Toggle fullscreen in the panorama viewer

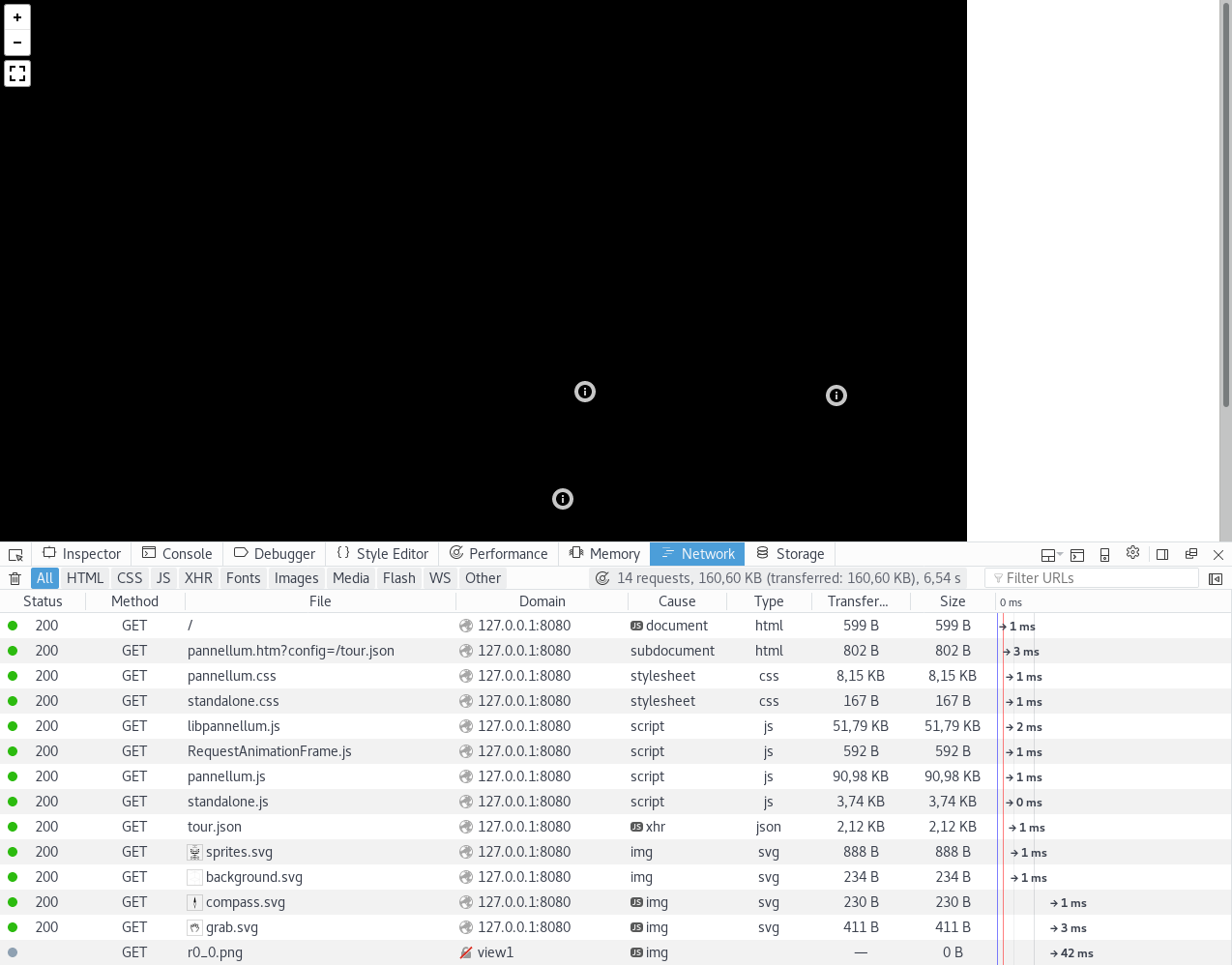coord(16,73)
